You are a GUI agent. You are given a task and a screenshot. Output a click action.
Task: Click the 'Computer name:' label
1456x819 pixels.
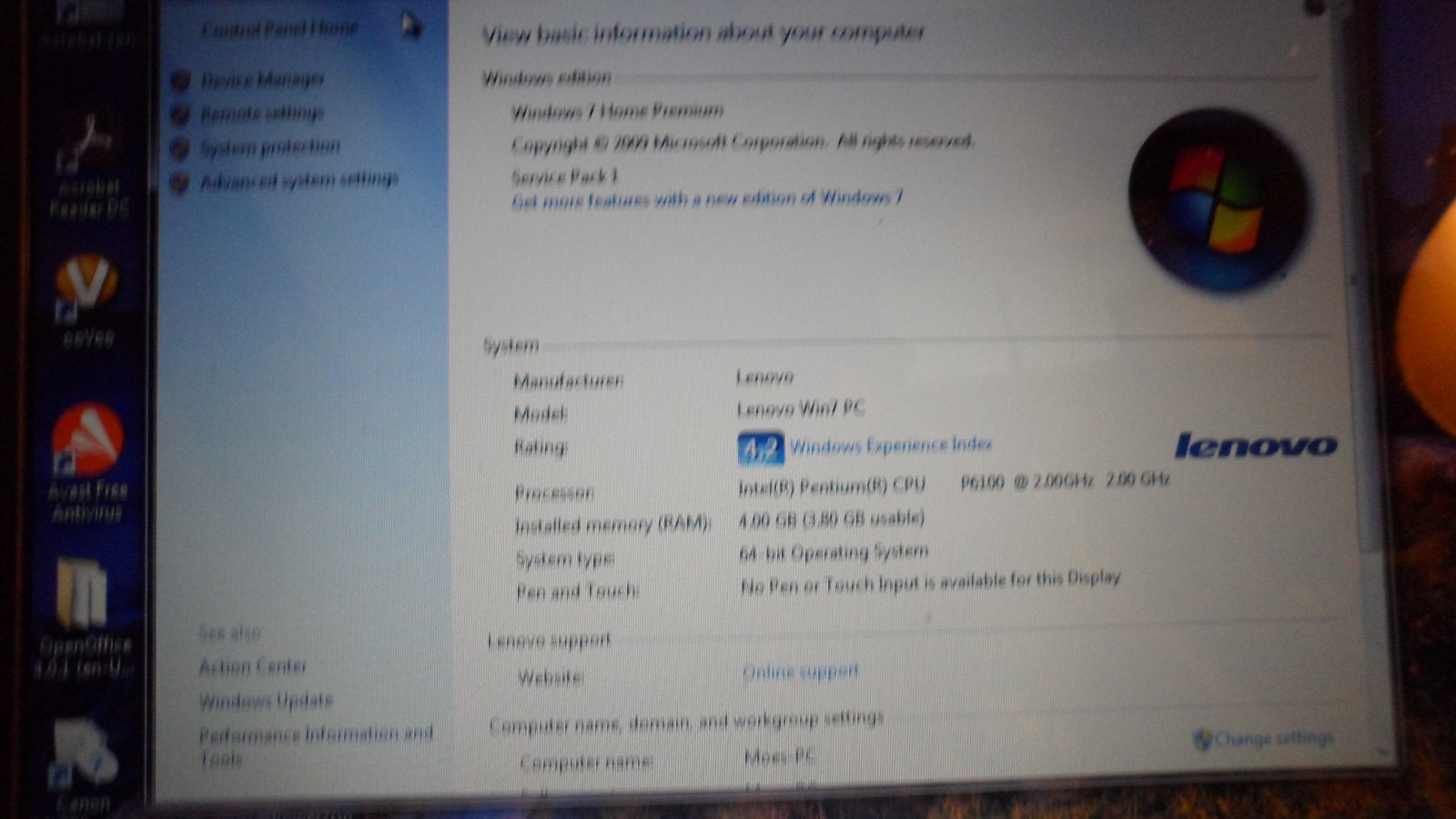click(586, 762)
